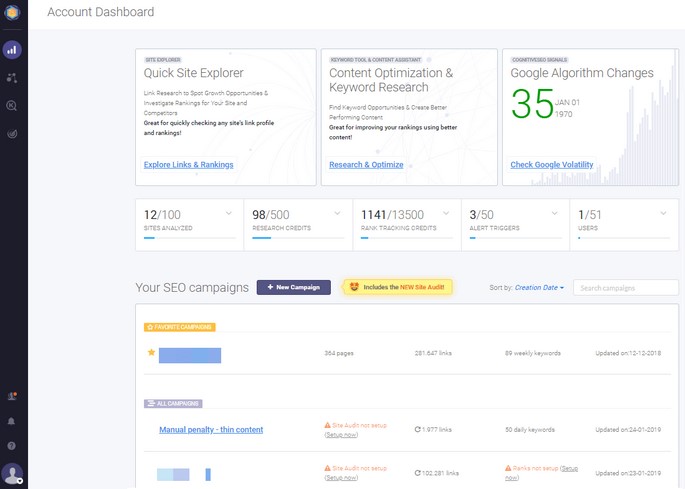Click Content Optimization & Keyword Research heading
The image size is (685, 489).
(x=391, y=80)
